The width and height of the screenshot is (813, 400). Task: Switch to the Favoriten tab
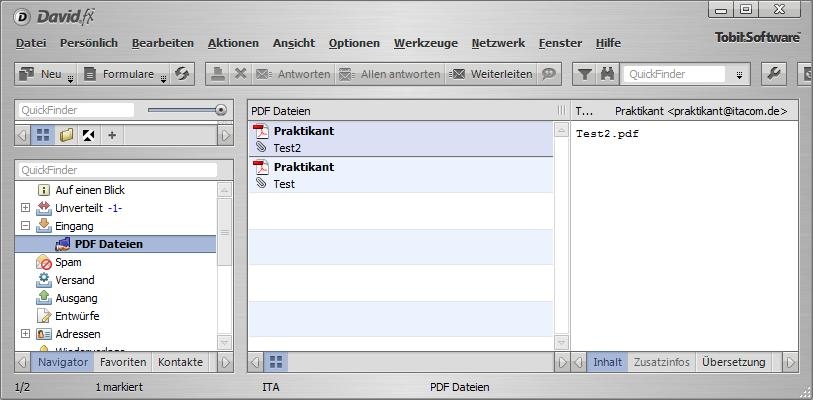[123, 362]
